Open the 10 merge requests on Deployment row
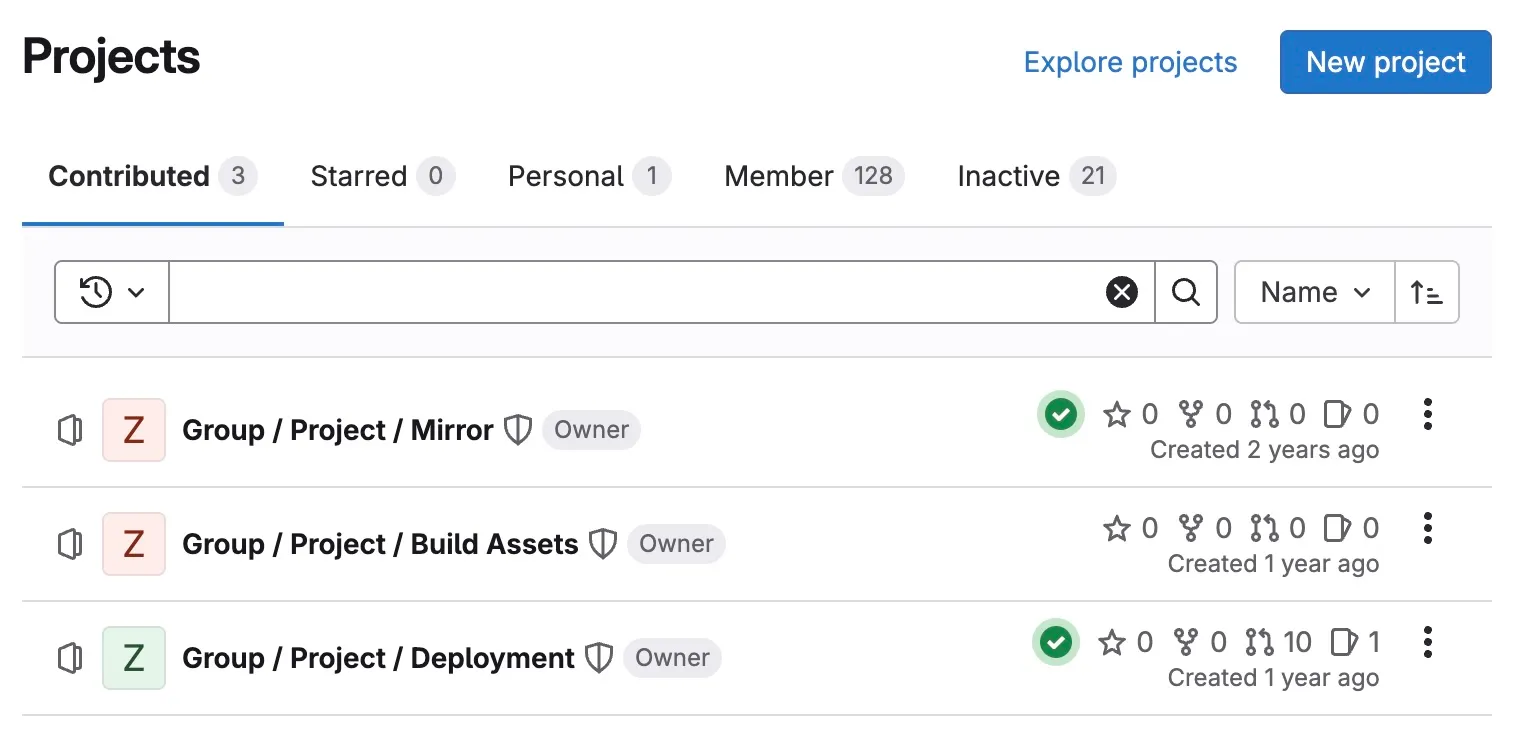Viewport: 1520px width, 750px height. tap(1279, 642)
